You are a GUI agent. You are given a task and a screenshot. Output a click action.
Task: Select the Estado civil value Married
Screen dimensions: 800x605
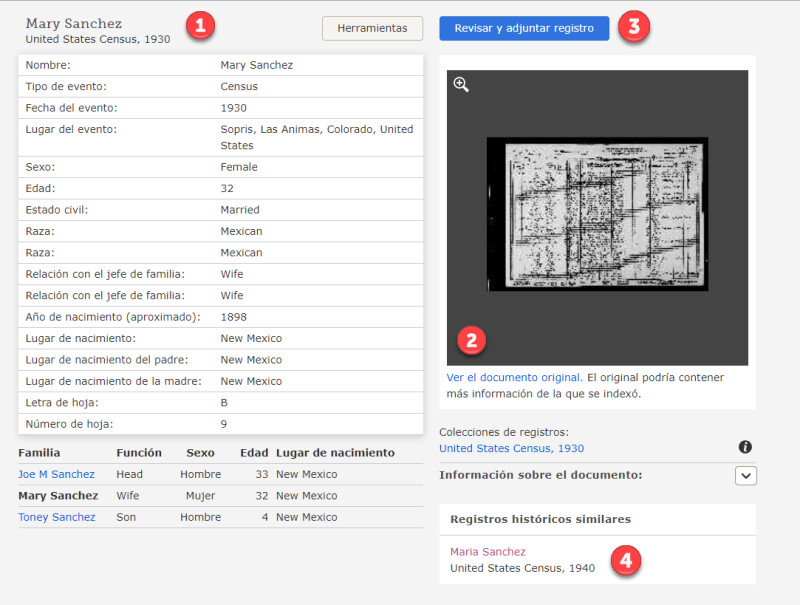pos(240,210)
